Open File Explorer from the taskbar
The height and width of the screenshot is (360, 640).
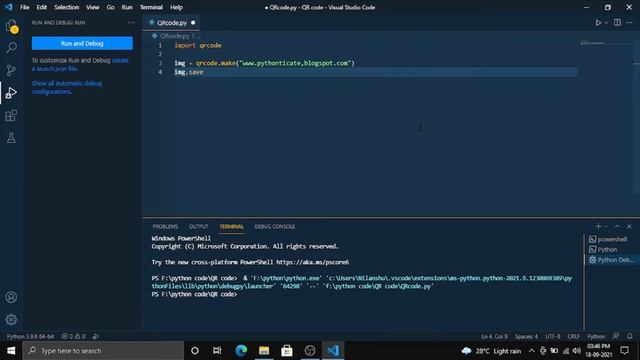[x=264, y=351]
